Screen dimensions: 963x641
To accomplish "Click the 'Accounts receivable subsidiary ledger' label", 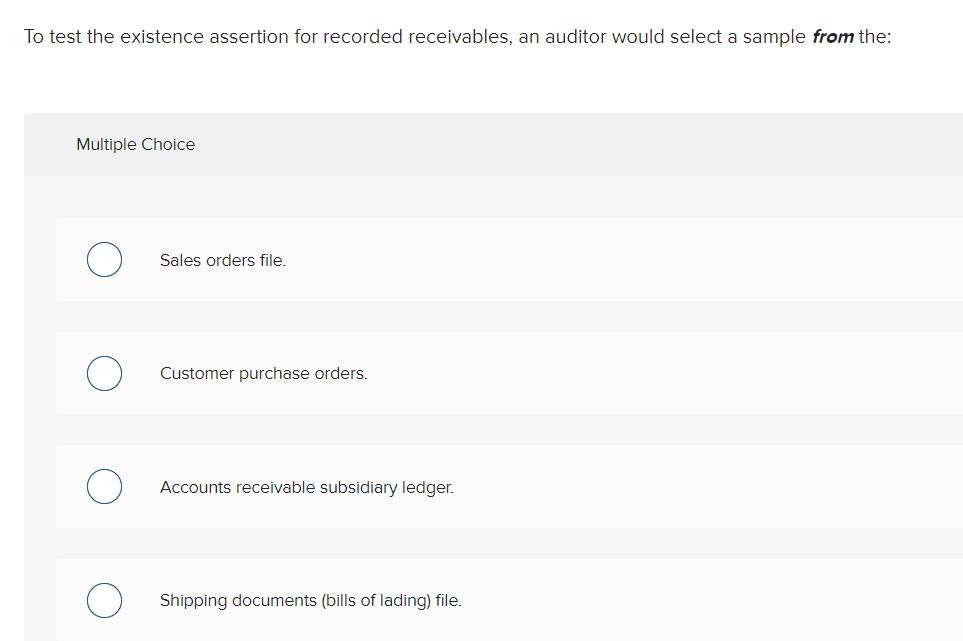I will coord(306,487).
